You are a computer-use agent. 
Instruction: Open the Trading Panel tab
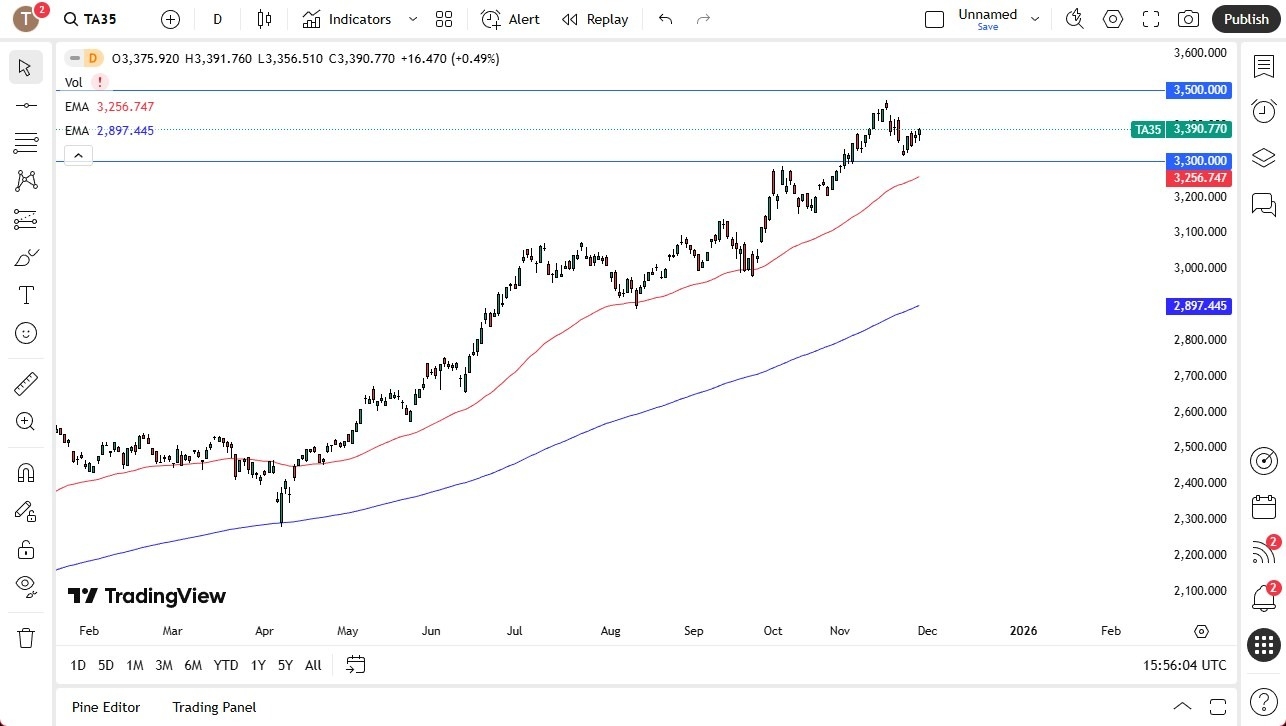214,707
